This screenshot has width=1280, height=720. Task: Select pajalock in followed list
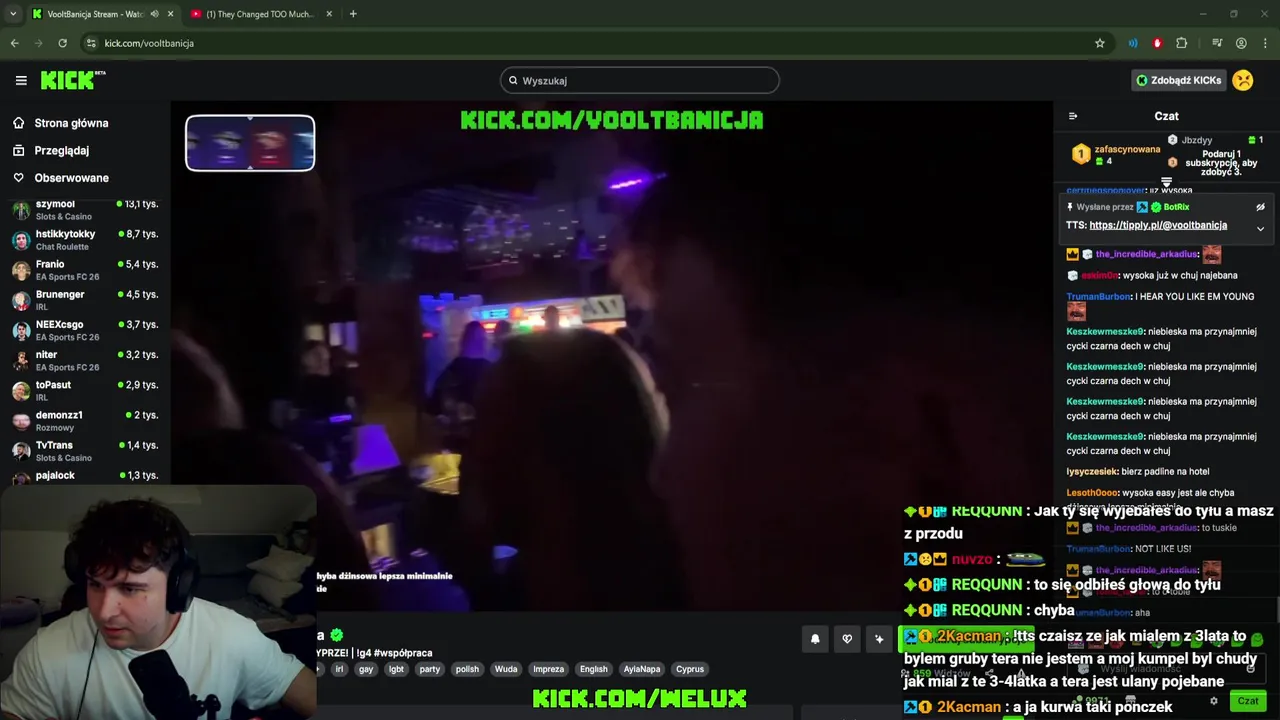(85, 476)
